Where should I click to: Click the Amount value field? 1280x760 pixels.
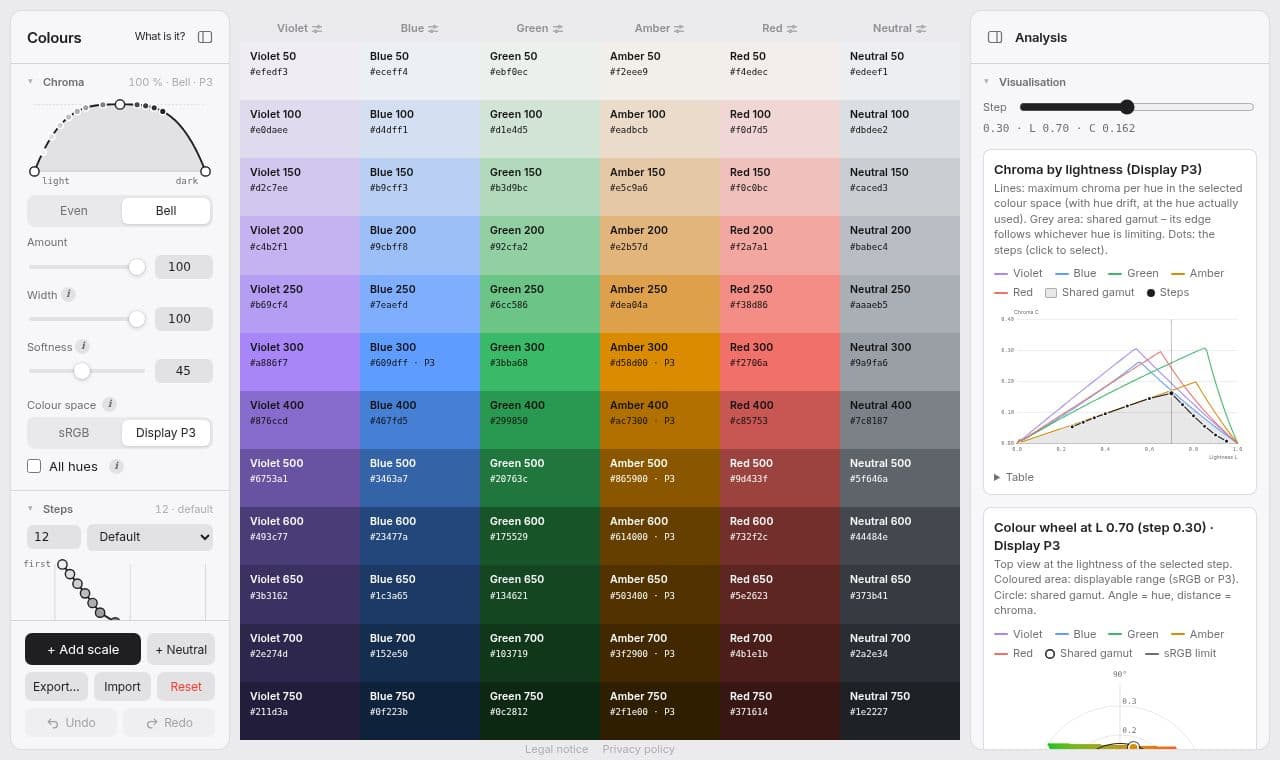184,267
